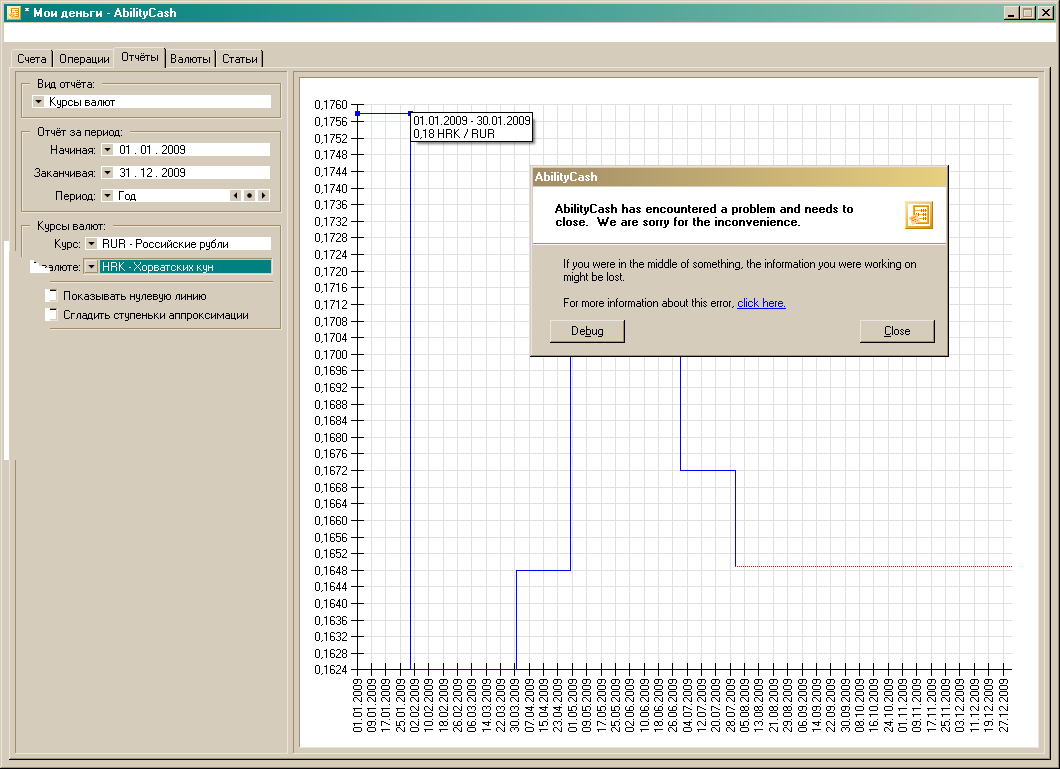Maximize the AbilityCash window
This screenshot has height=769, width=1060.
(1029, 12)
